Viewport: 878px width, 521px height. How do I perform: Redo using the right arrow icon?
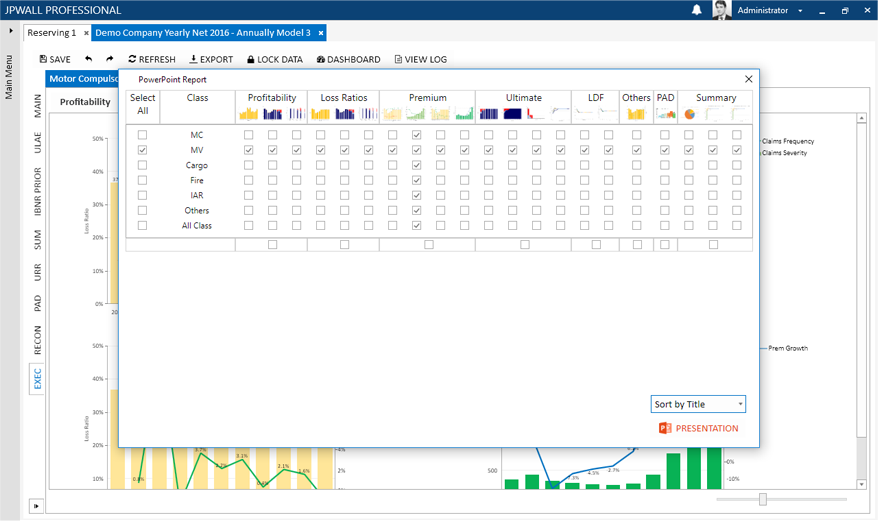[110, 59]
